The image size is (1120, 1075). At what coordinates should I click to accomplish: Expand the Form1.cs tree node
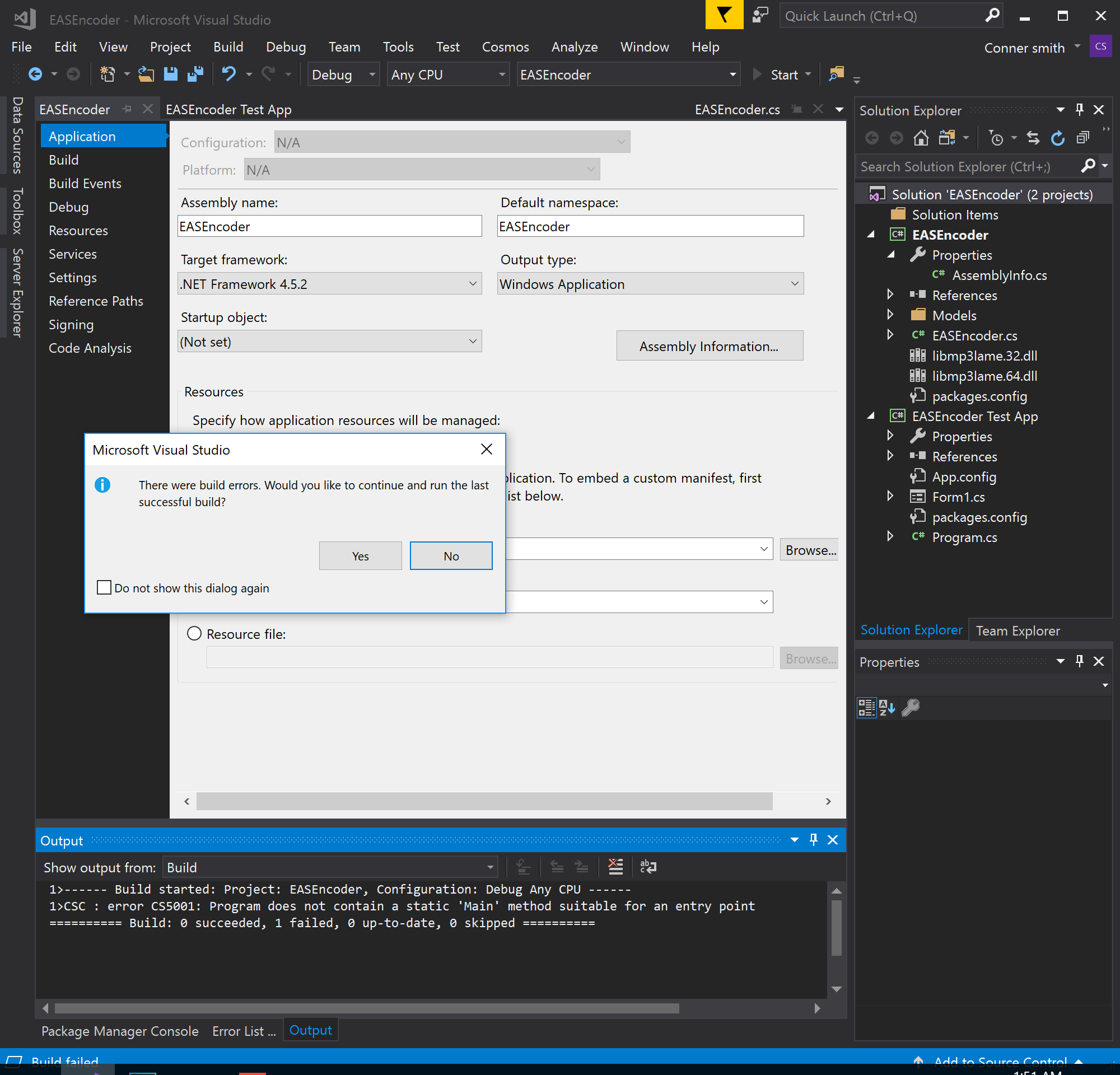(x=890, y=496)
